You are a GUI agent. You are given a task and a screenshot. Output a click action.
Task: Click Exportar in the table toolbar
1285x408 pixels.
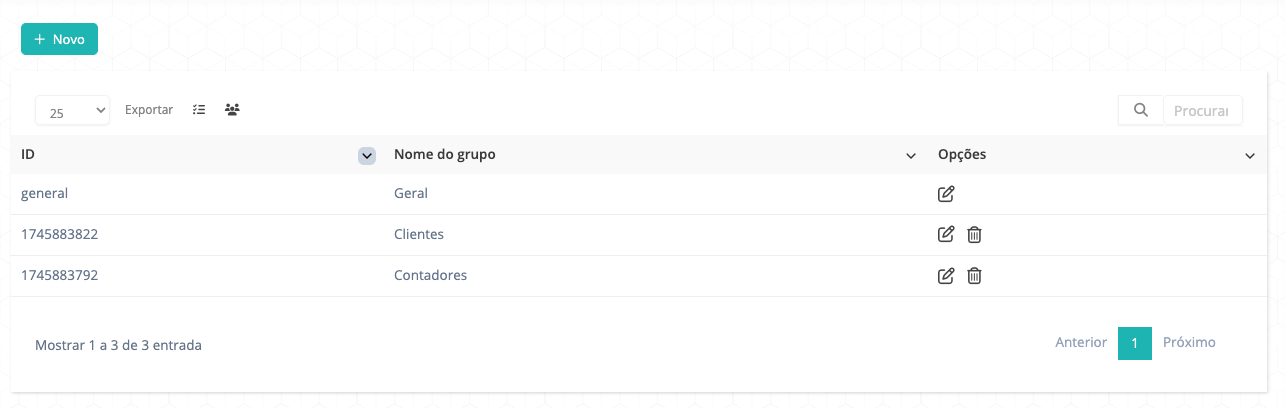pyautogui.click(x=149, y=110)
